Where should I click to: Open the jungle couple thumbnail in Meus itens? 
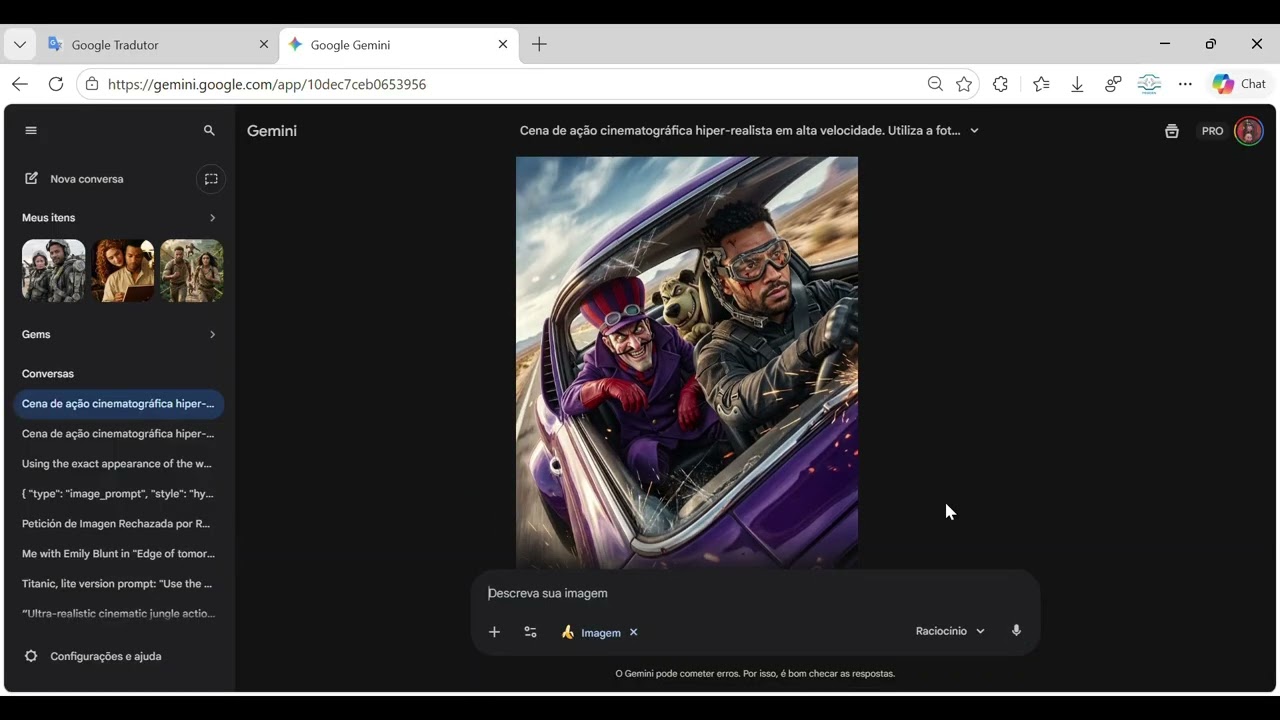point(192,271)
